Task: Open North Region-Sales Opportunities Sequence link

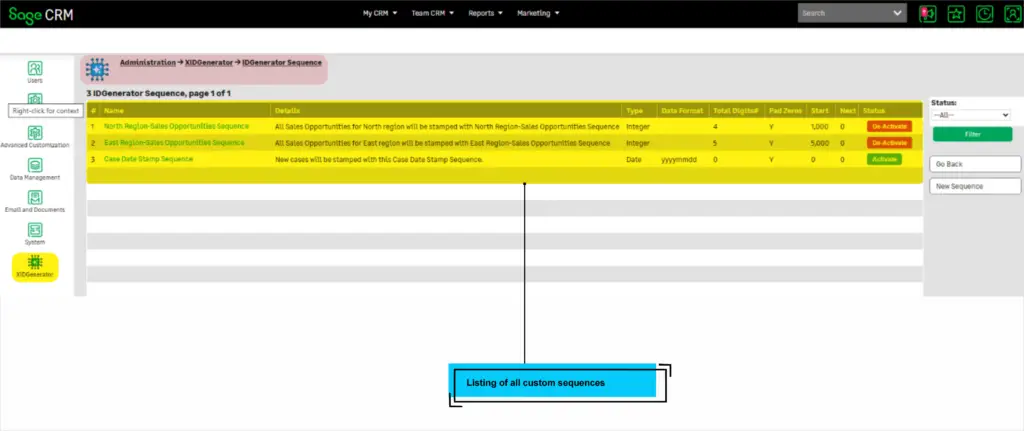Action: coord(176,127)
